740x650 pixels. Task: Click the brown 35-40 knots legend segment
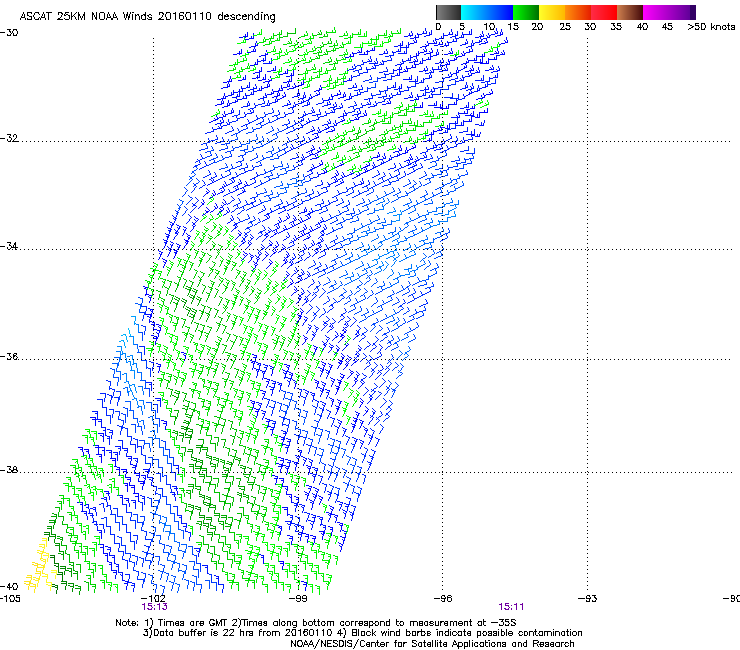631,12
